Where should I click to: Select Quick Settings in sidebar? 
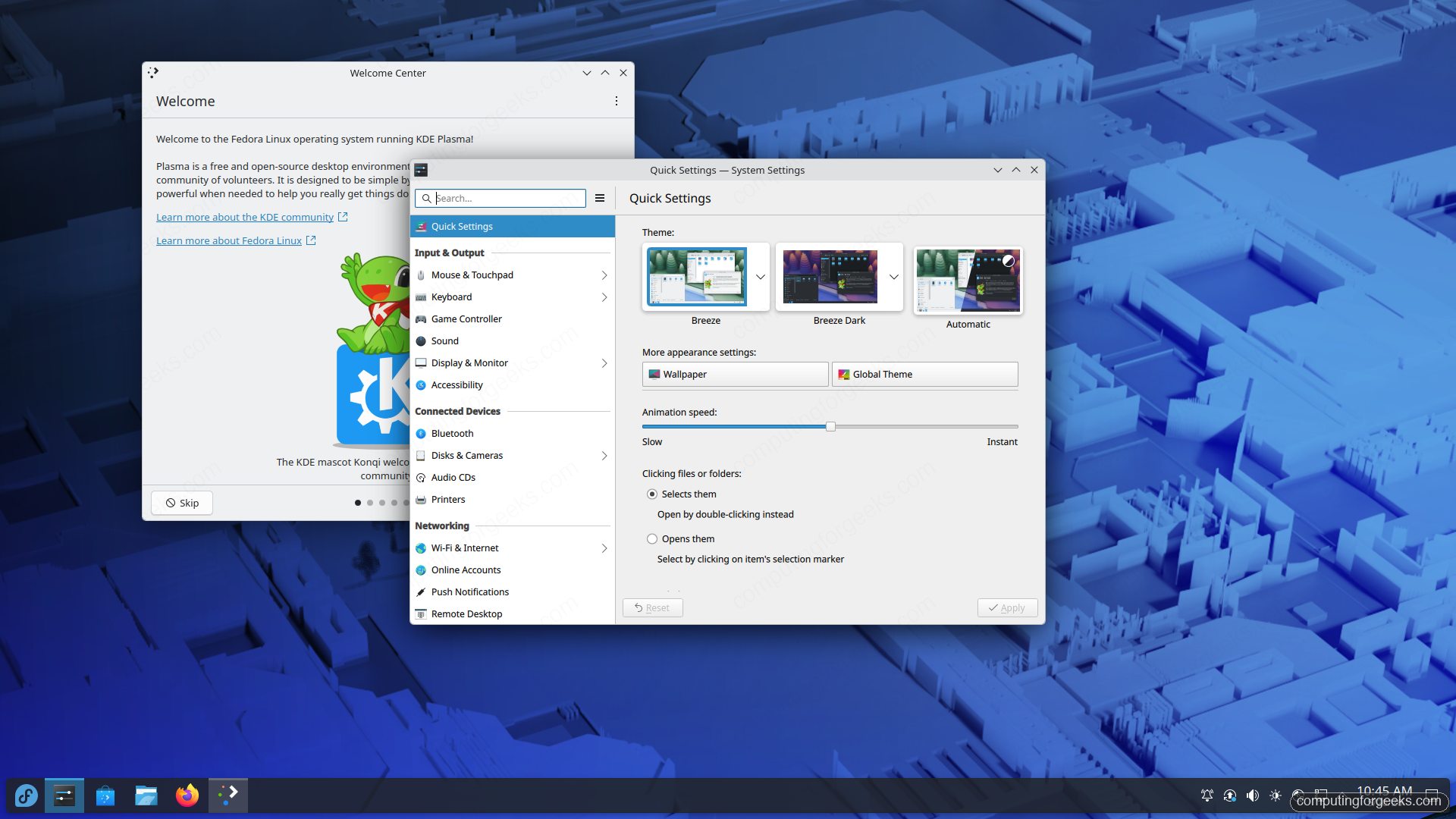(513, 227)
